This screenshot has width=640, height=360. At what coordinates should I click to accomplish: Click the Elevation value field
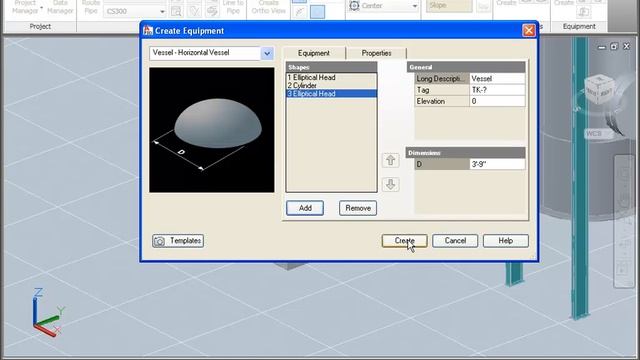tap(497, 101)
